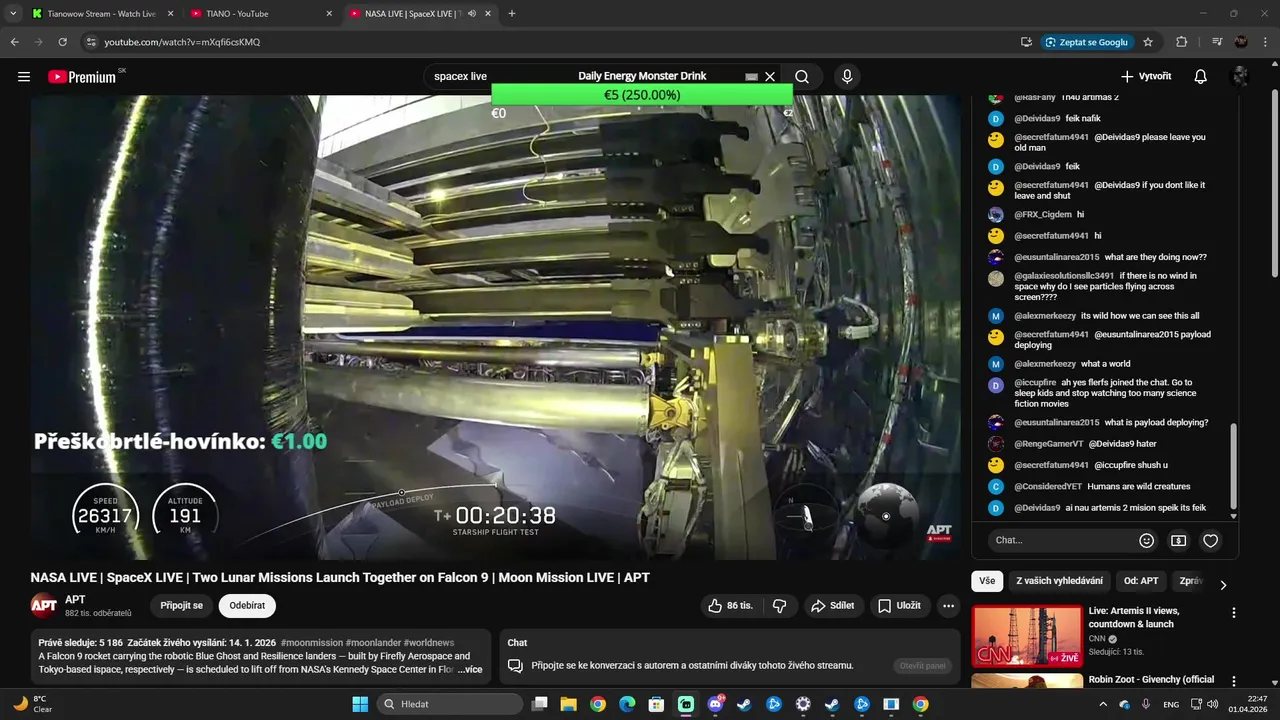The width and height of the screenshot is (1280, 720).
Task: Open the YouTube guide hamburger menu
Action: pyautogui.click(x=24, y=77)
